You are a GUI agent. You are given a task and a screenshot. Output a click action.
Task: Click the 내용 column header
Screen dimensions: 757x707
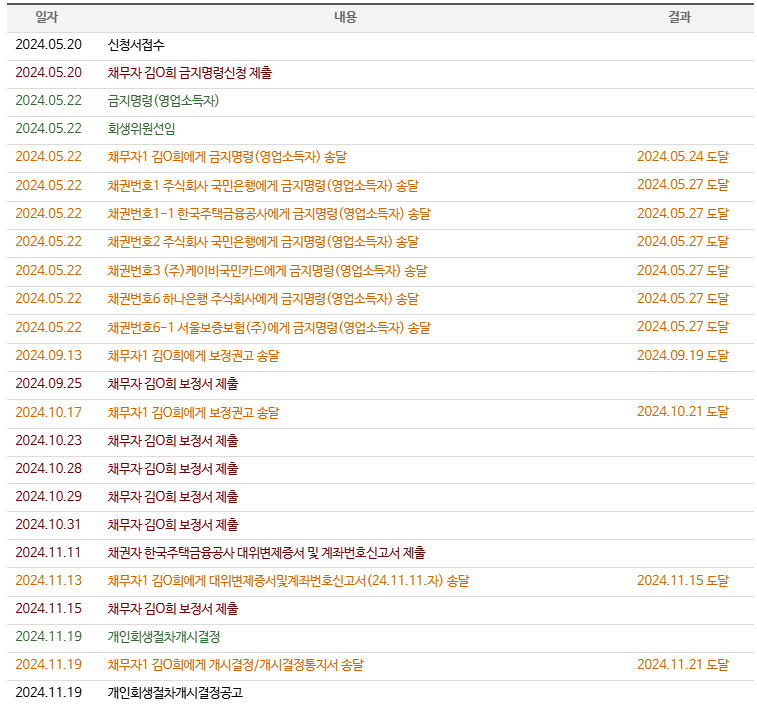345,17
